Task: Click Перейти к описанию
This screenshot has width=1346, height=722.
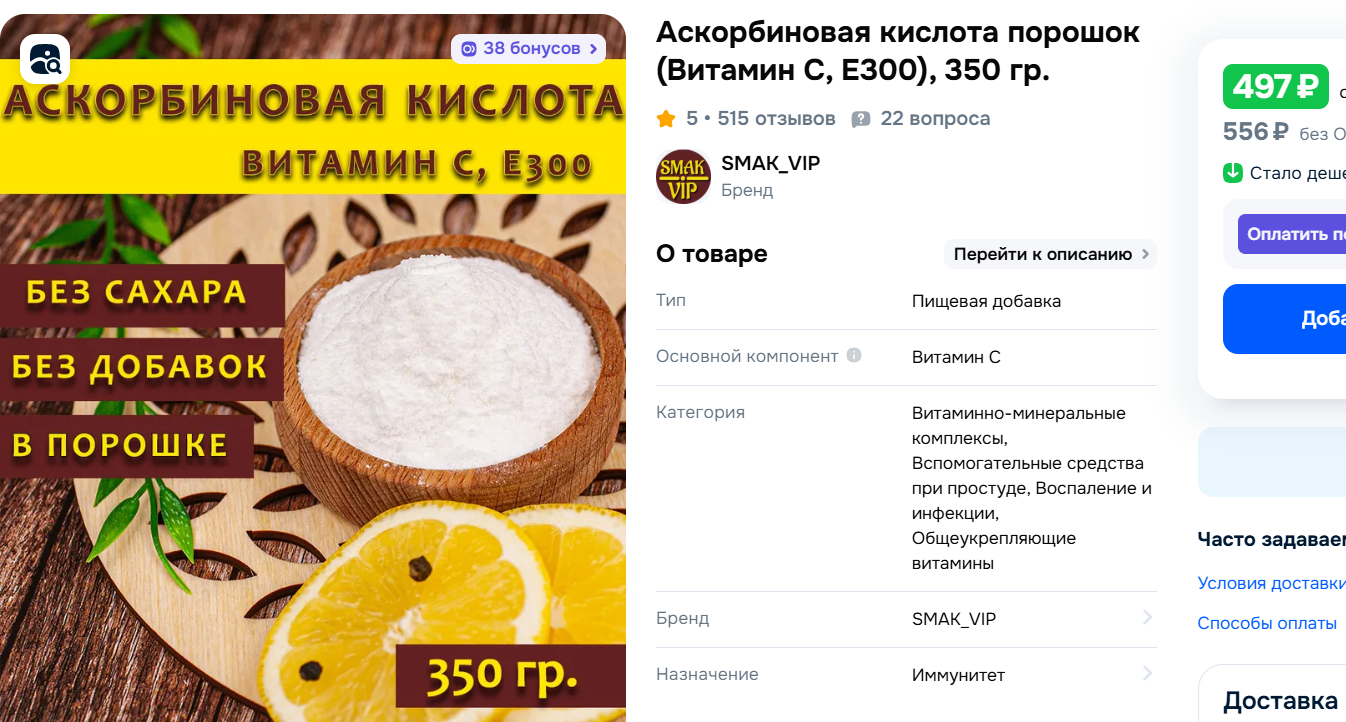Action: pyautogui.click(x=1050, y=254)
